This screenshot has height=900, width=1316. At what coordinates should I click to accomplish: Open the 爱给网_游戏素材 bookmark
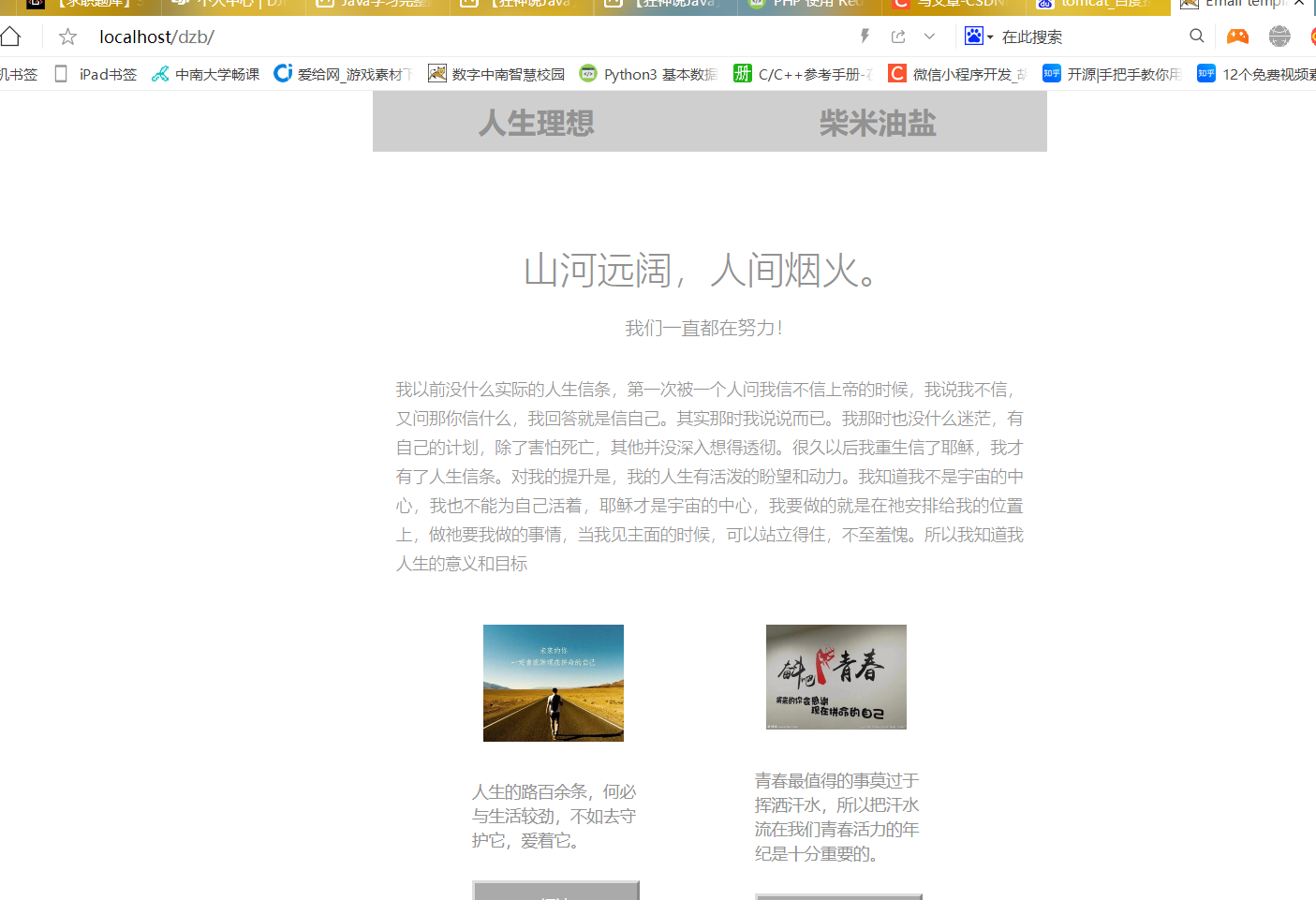(x=343, y=74)
